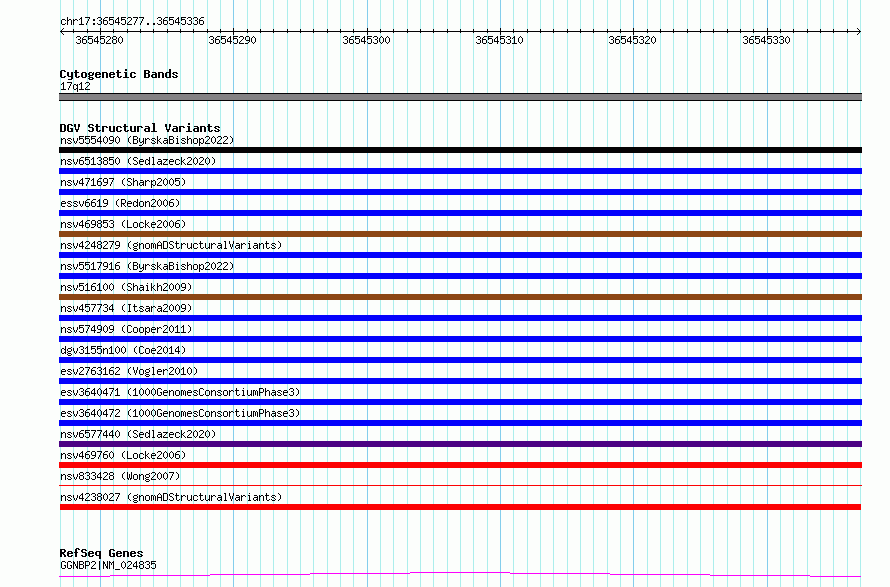Click the gray 17q12 cytogenetic band bar
This screenshot has height=587, width=890.
pos(460,97)
